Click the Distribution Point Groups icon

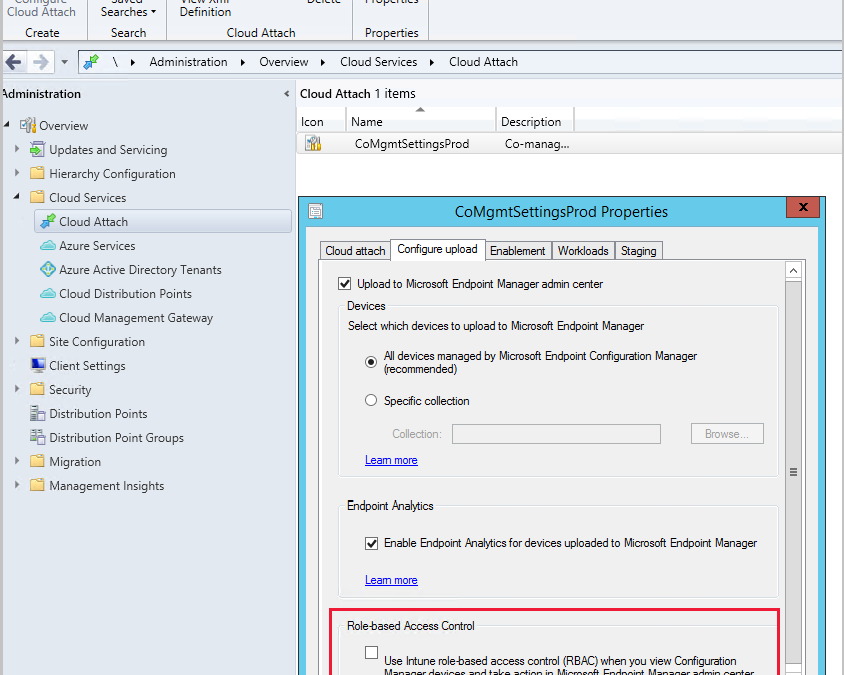tap(37, 437)
